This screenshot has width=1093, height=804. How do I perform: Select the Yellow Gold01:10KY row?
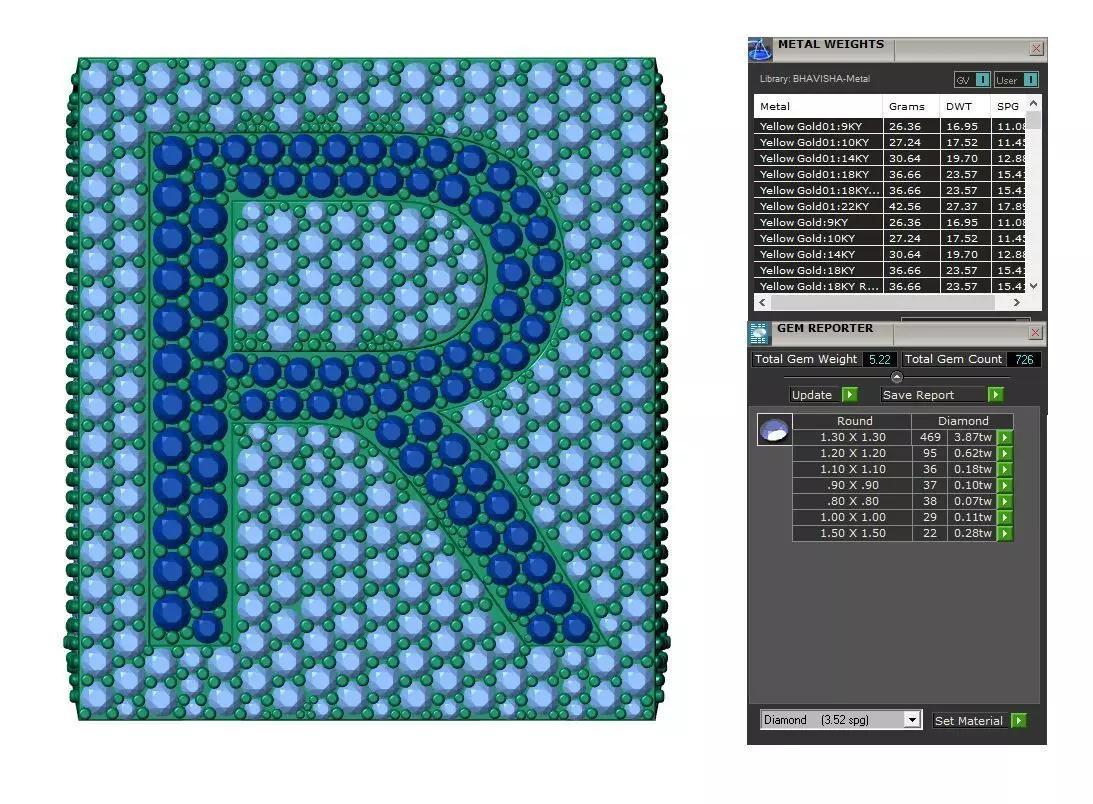pos(889,142)
